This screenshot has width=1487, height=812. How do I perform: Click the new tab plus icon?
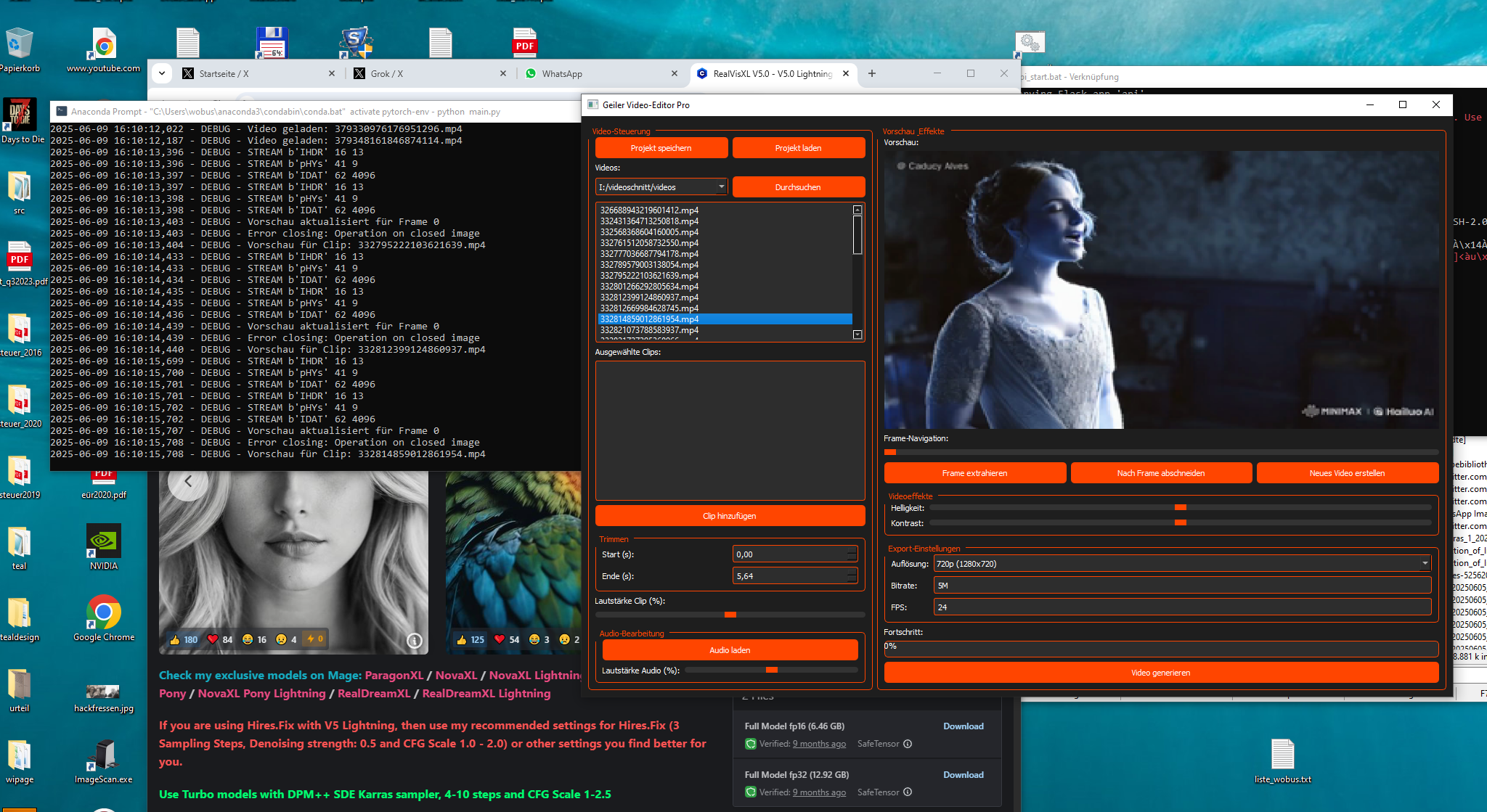(x=872, y=73)
